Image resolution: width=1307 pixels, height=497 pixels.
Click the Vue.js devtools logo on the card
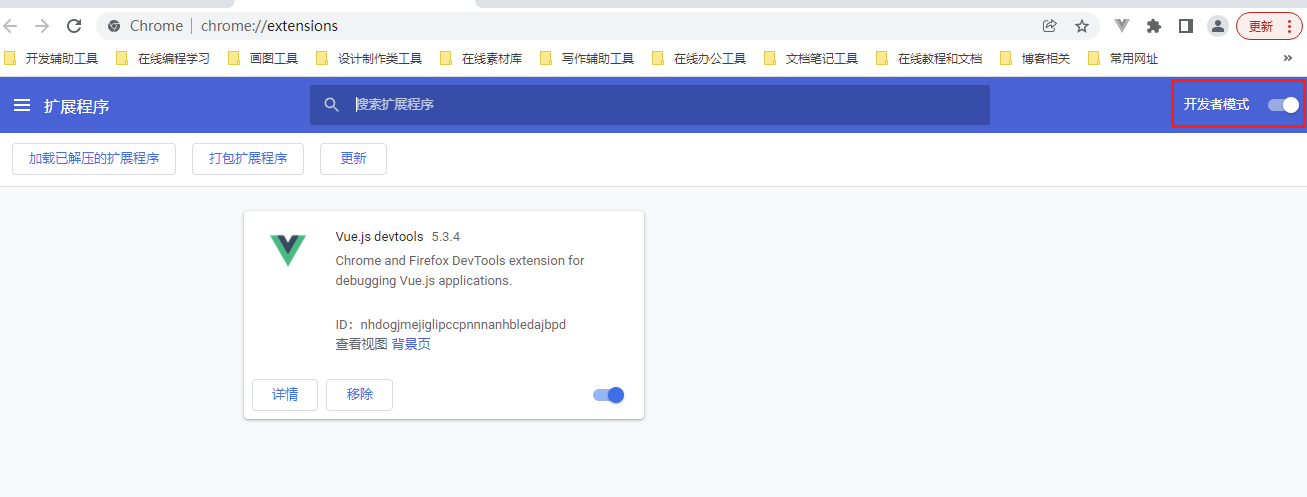pos(288,249)
